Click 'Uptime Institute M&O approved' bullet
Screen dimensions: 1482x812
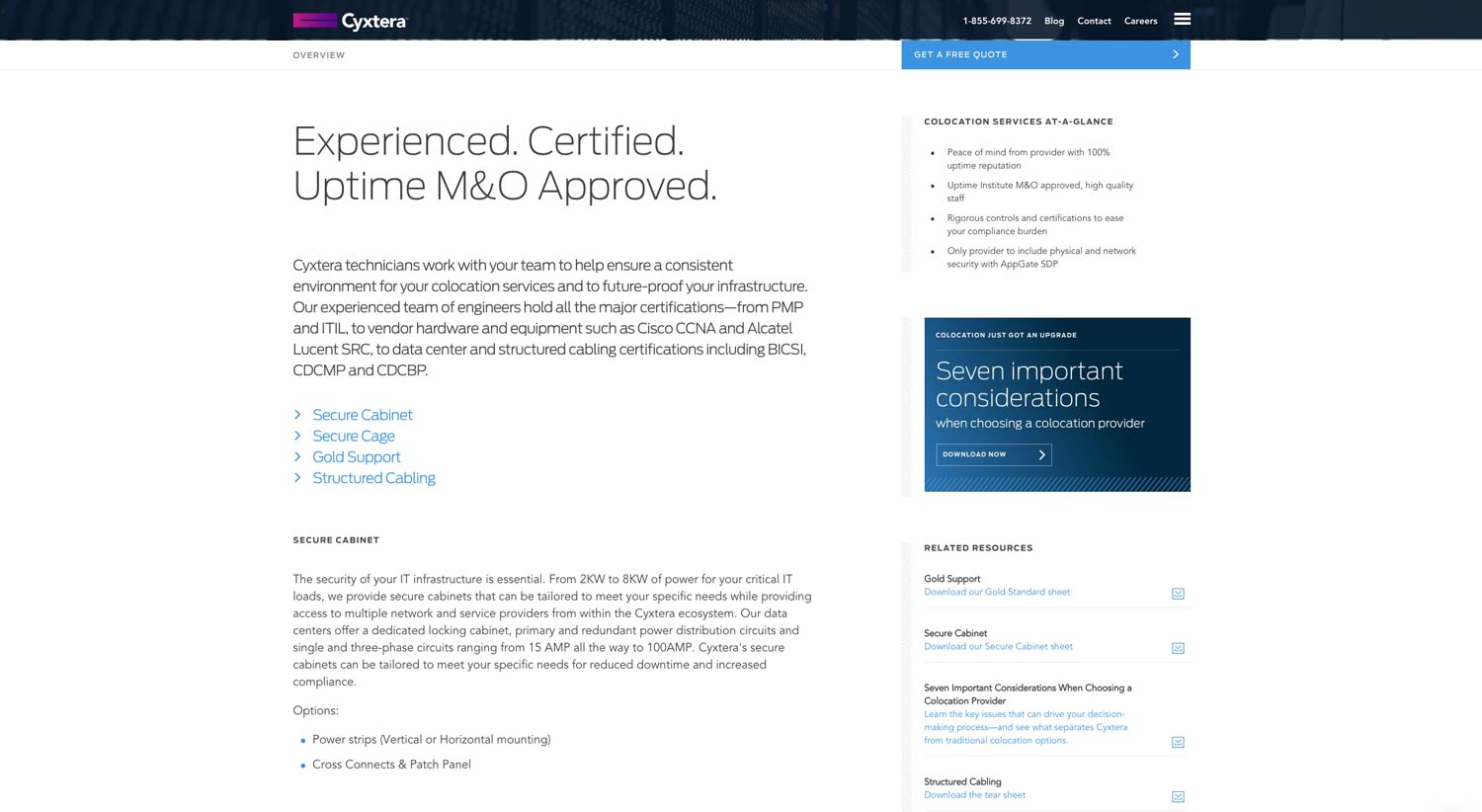coord(1040,192)
